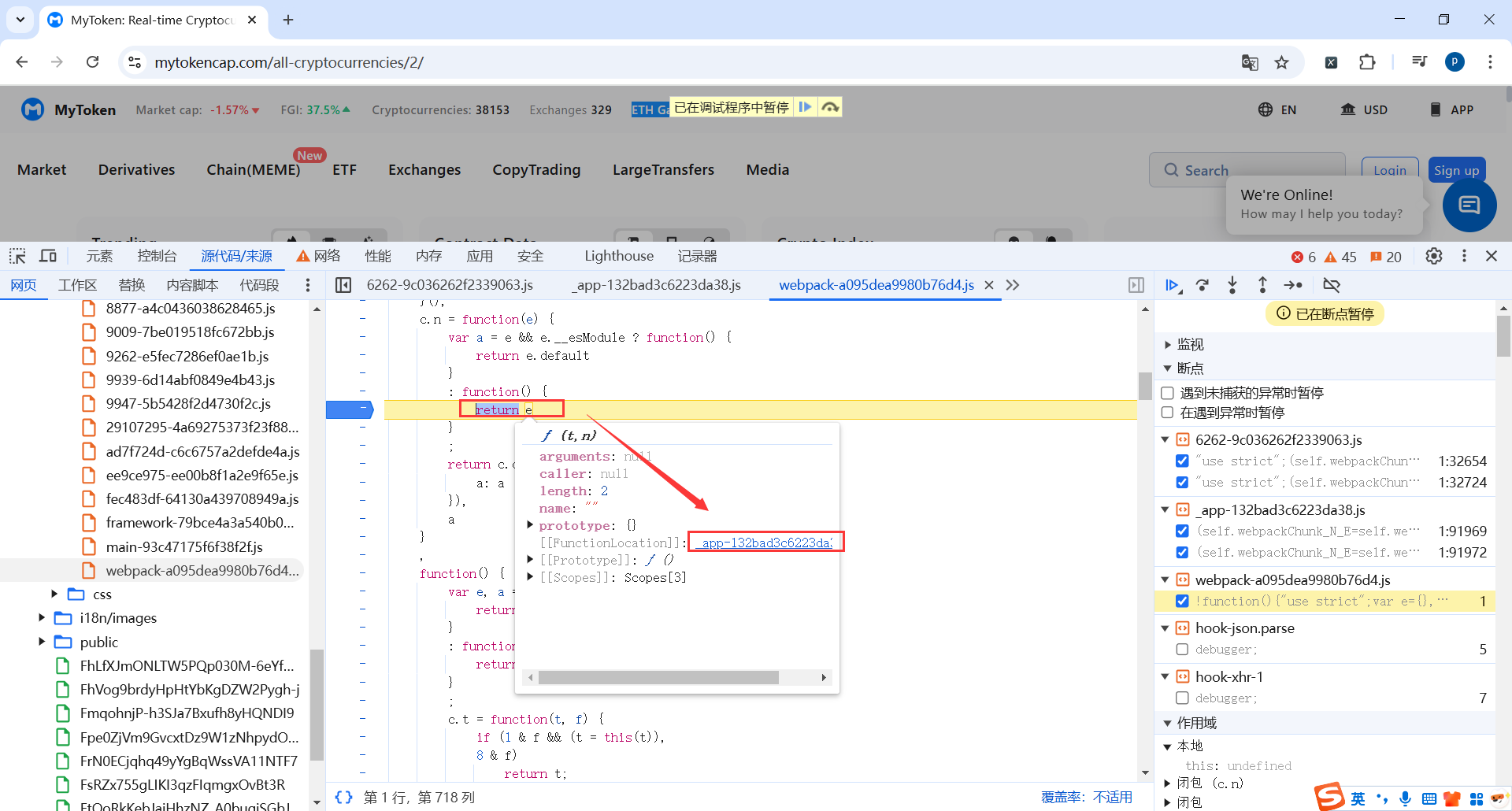
Task: Uncheck the 1:32654 breakpoint
Action: coord(1182,461)
